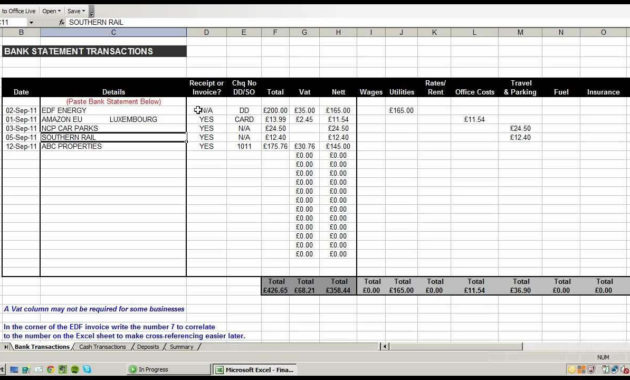Switch to the Deposits sheet tab
The height and width of the screenshot is (380, 630).
[x=148, y=347]
